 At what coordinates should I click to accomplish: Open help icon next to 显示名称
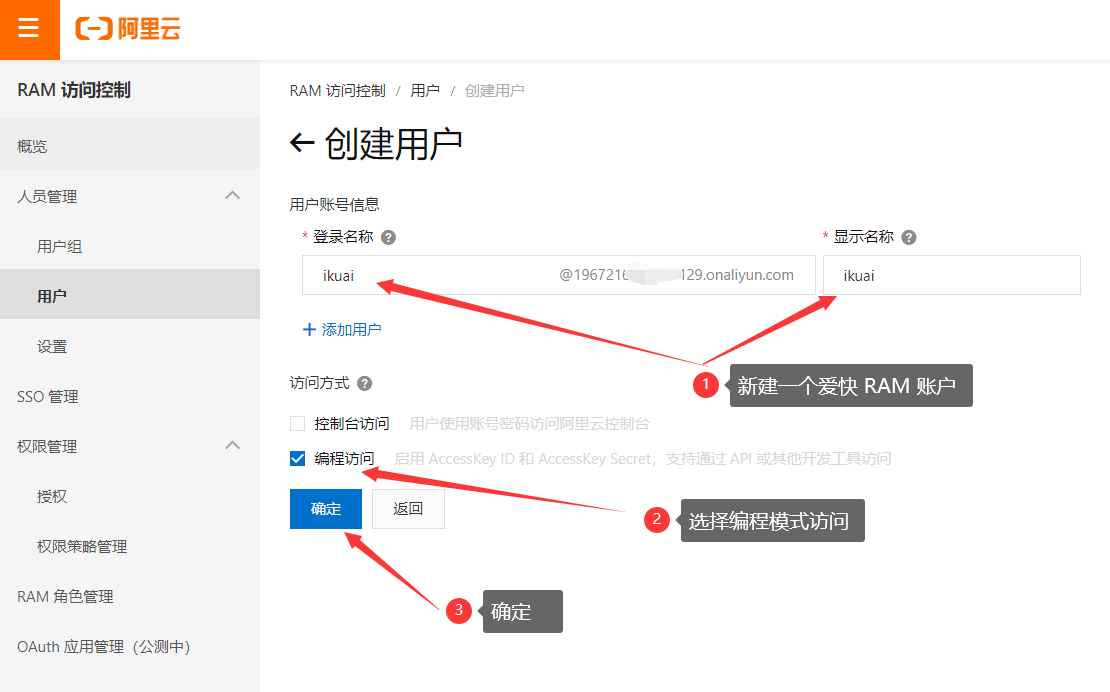(909, 238)
